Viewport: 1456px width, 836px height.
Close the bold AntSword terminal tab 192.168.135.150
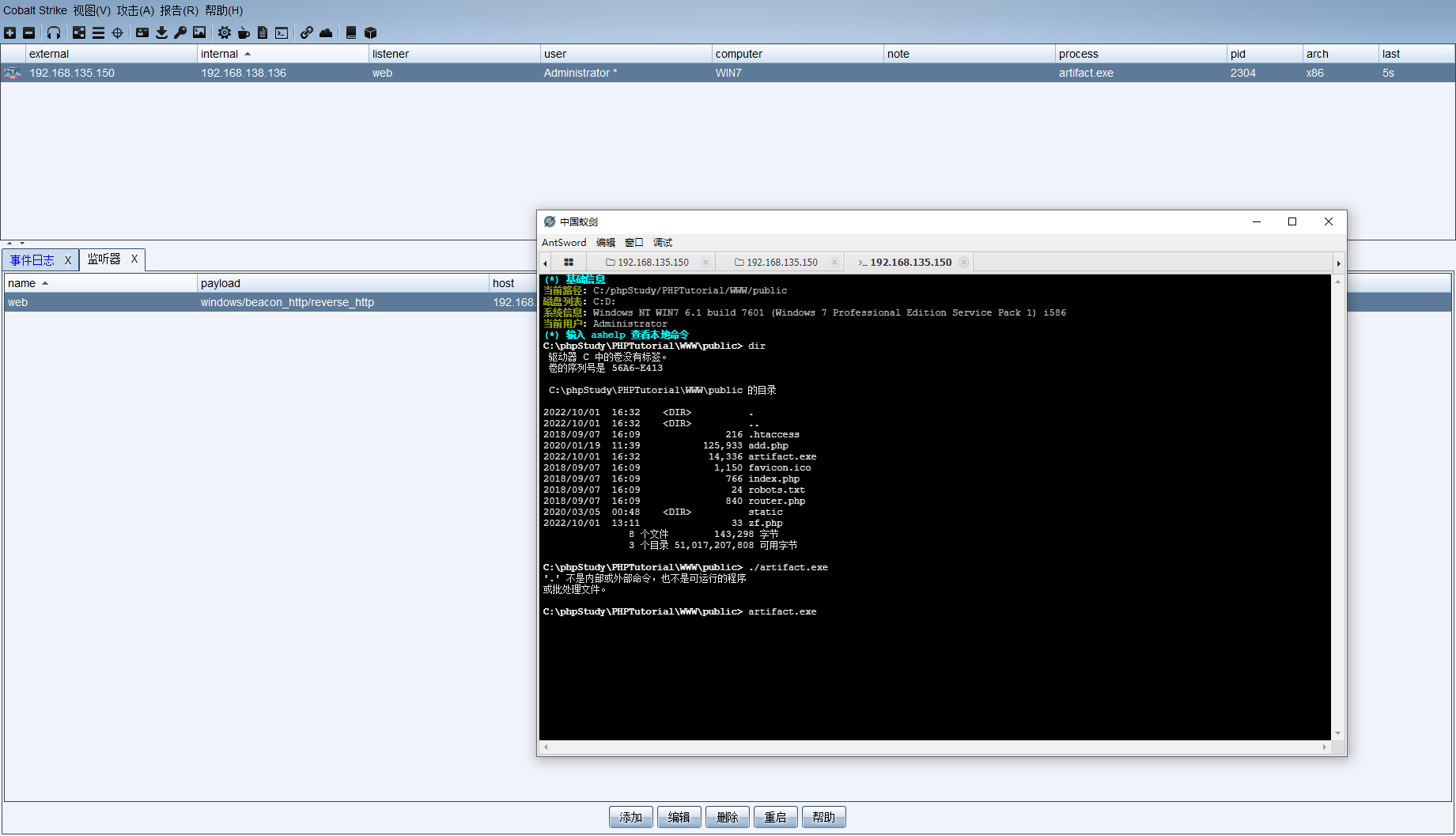click(963, 262)
